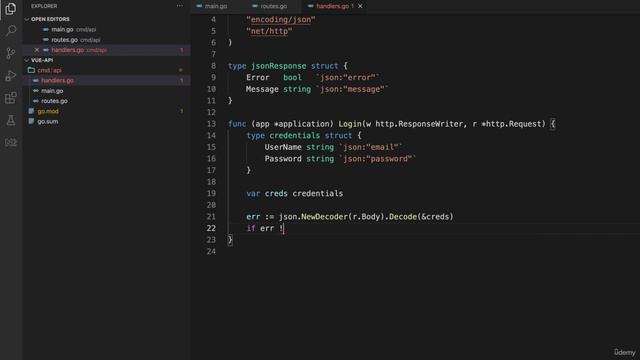The image size is (640, 360).
Task: Click the UserName field on line 15
Action: [283, 147]
